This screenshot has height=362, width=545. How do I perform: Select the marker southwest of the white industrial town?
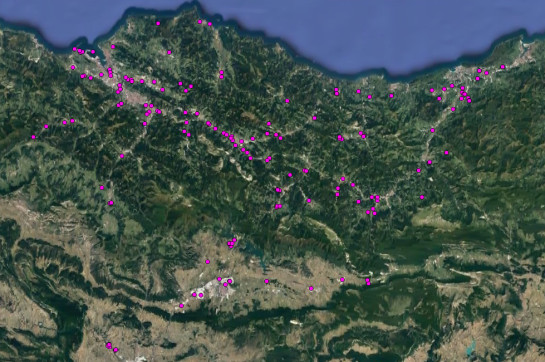pyautogui.click(x=181, y=306)
